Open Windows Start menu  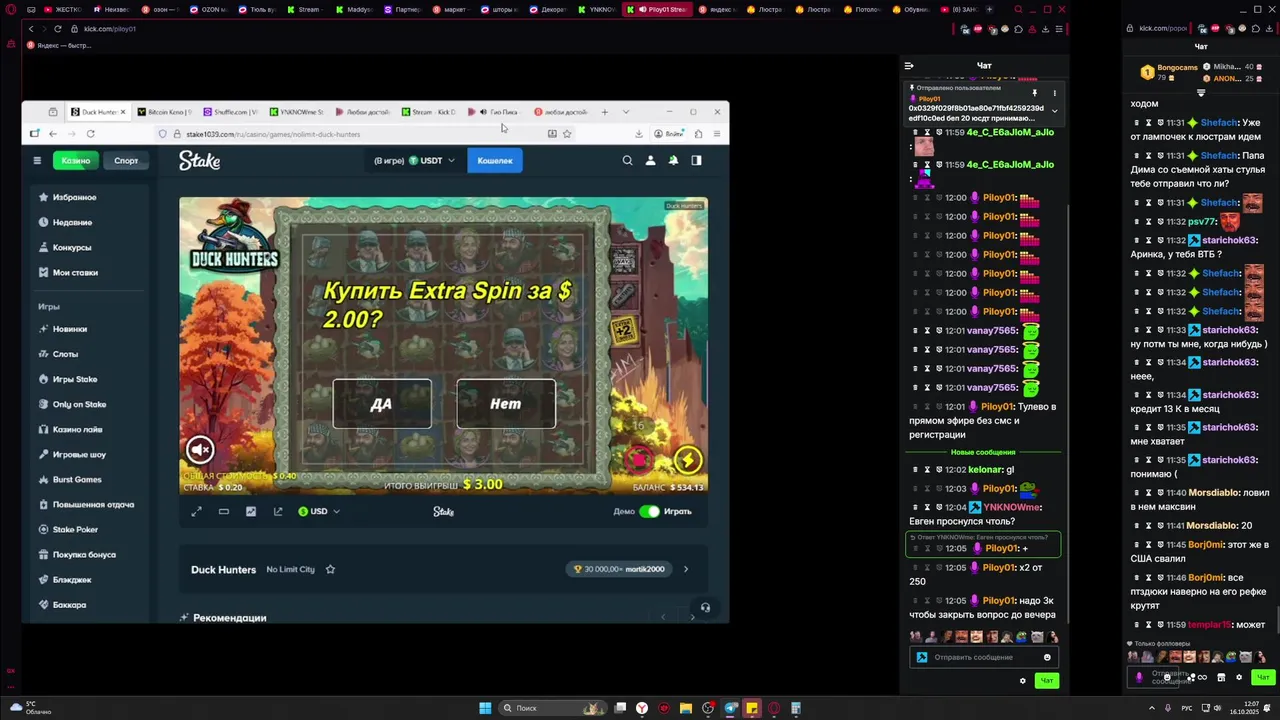pyautogui.click(x=485, y=708)
